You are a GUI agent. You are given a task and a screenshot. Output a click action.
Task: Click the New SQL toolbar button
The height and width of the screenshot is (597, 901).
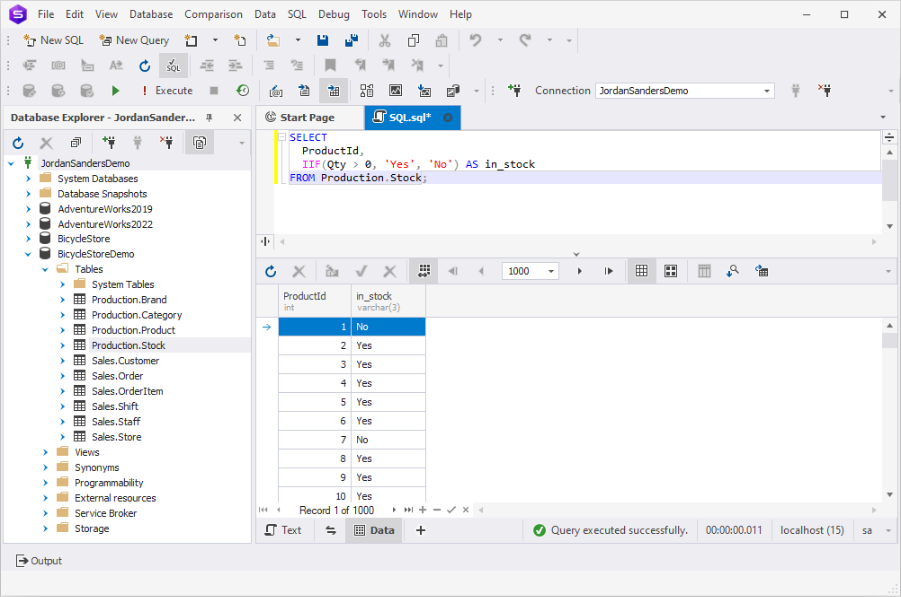click(x=54, y=40)
